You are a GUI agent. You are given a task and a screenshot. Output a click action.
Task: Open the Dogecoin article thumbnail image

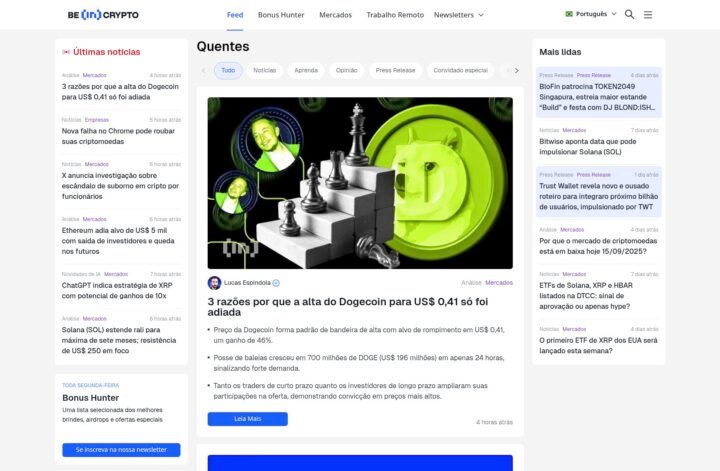360,183
